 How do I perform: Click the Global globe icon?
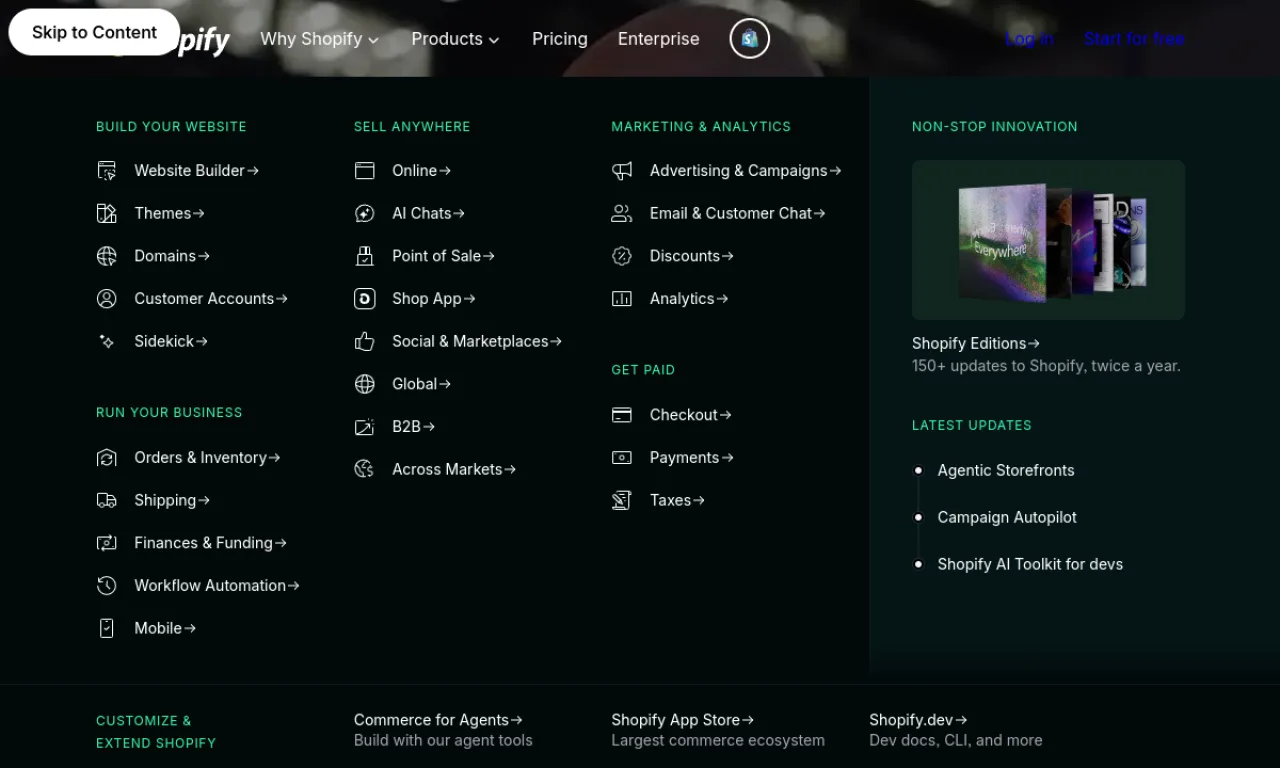[364, 384]
